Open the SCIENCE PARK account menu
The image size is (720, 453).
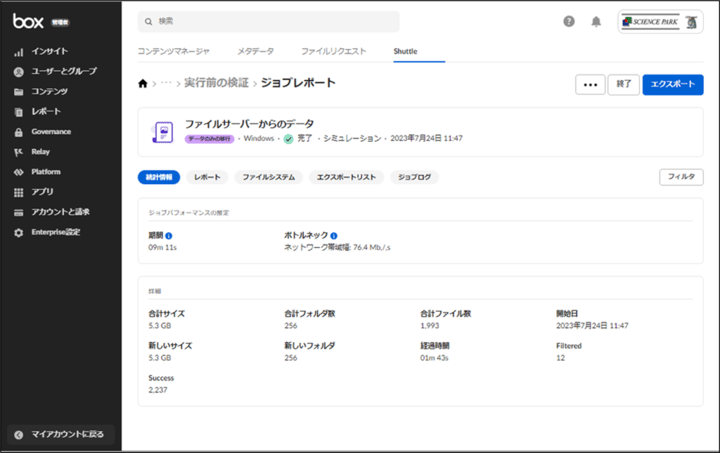click(x=660, y=21)
